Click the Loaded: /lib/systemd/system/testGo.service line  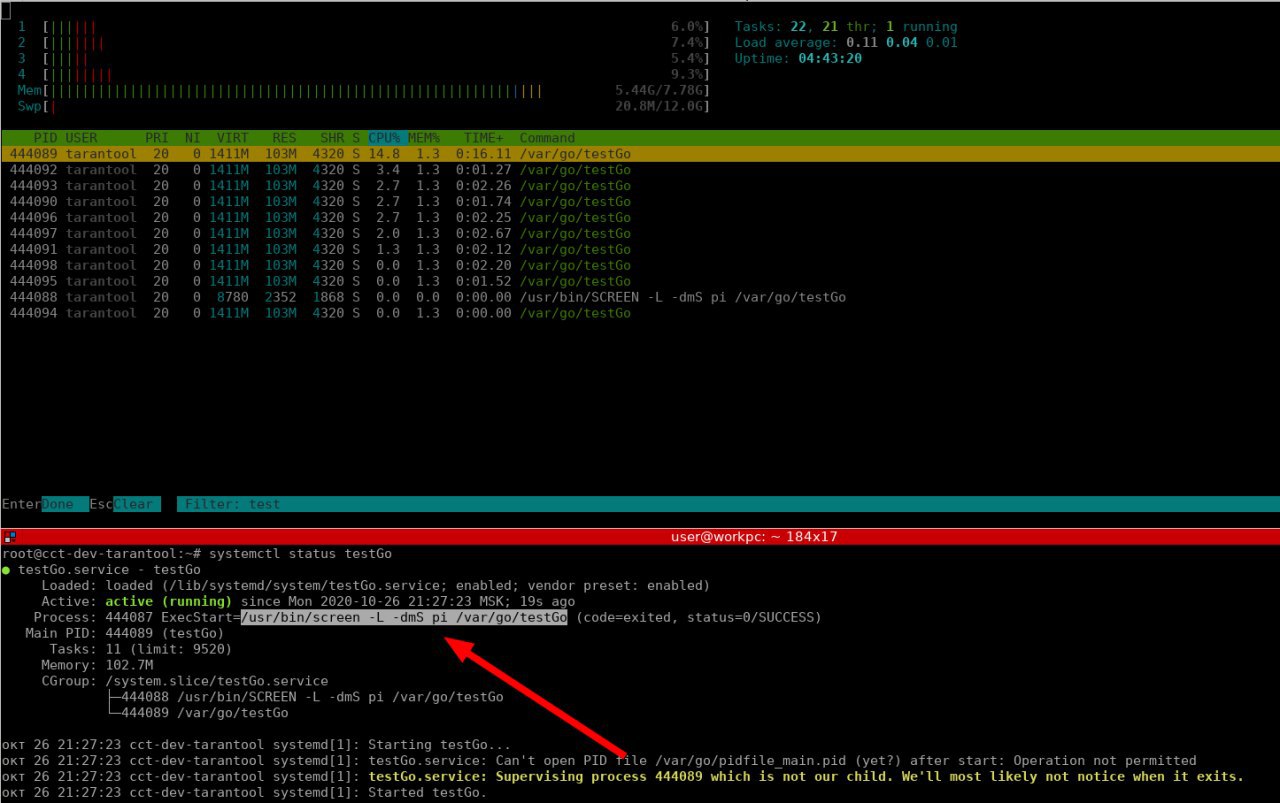point(375,585)
